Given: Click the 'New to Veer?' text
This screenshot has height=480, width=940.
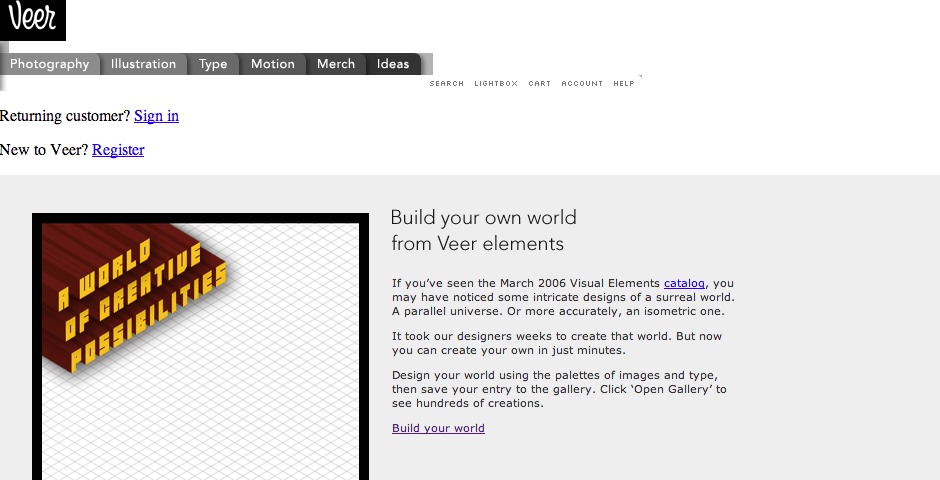Looking at the screenshot, I should (x=44, y=150).
